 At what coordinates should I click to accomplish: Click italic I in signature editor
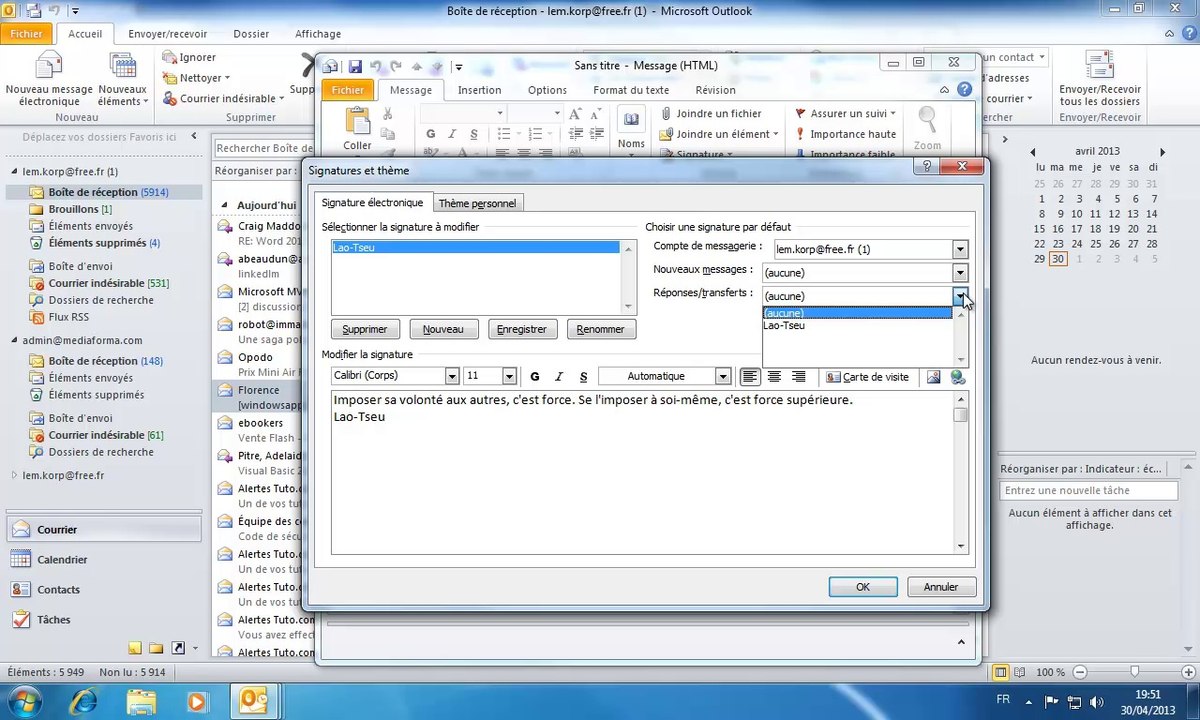(558, 377)
